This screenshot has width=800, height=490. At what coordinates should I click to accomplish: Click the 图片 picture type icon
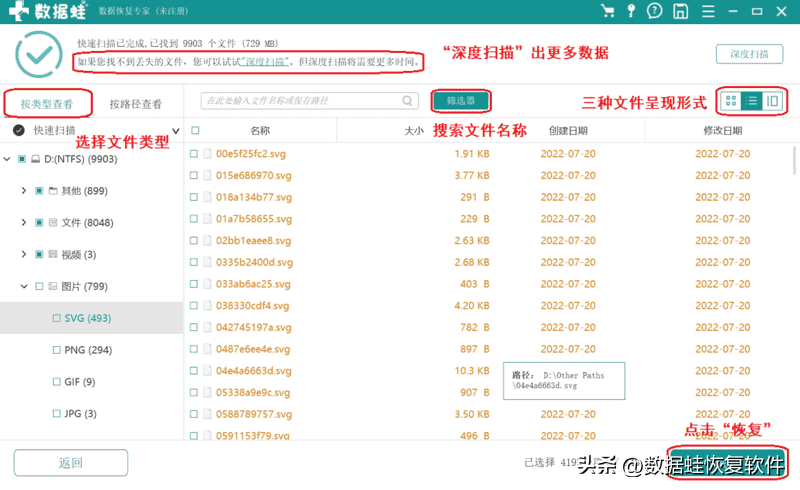coord(53,286)
